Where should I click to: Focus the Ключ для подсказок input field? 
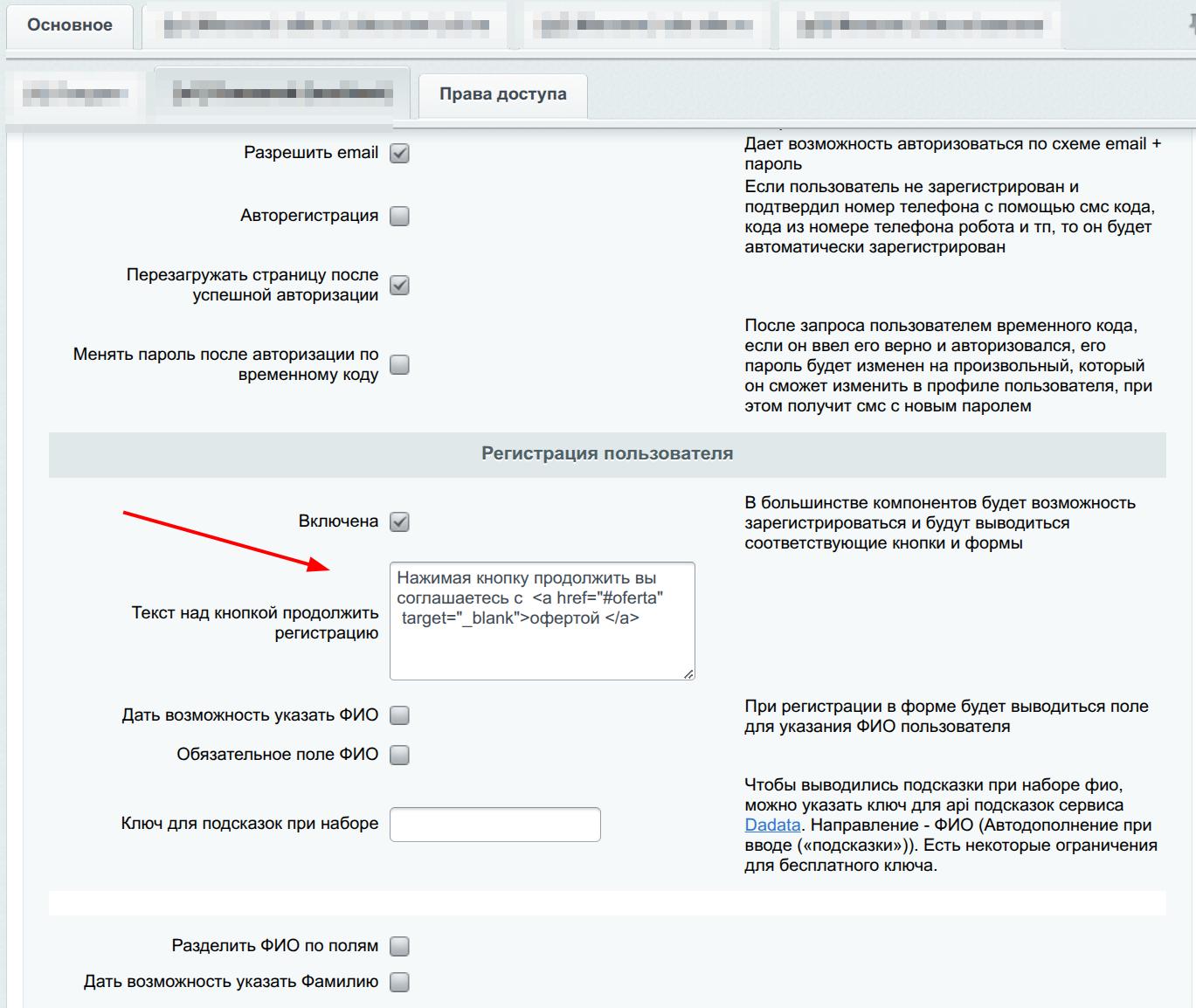(x=494, y=825)
